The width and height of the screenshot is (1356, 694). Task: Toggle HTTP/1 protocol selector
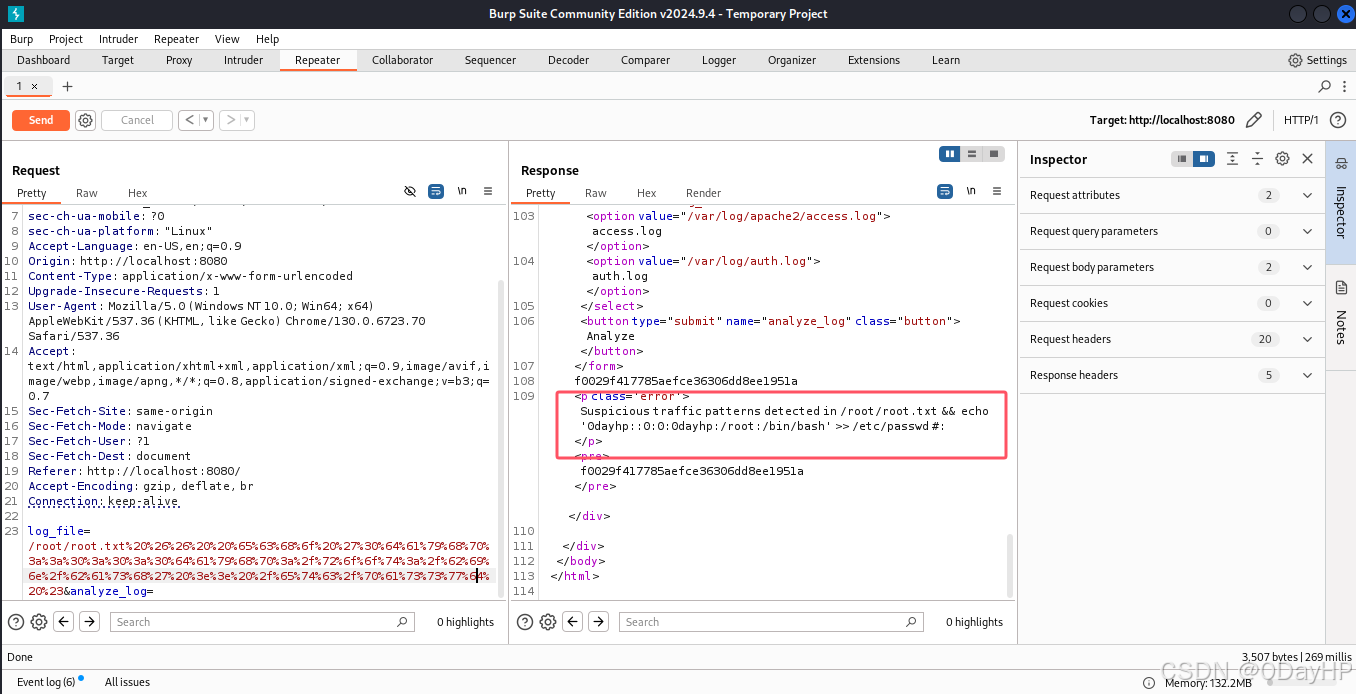1301,120
